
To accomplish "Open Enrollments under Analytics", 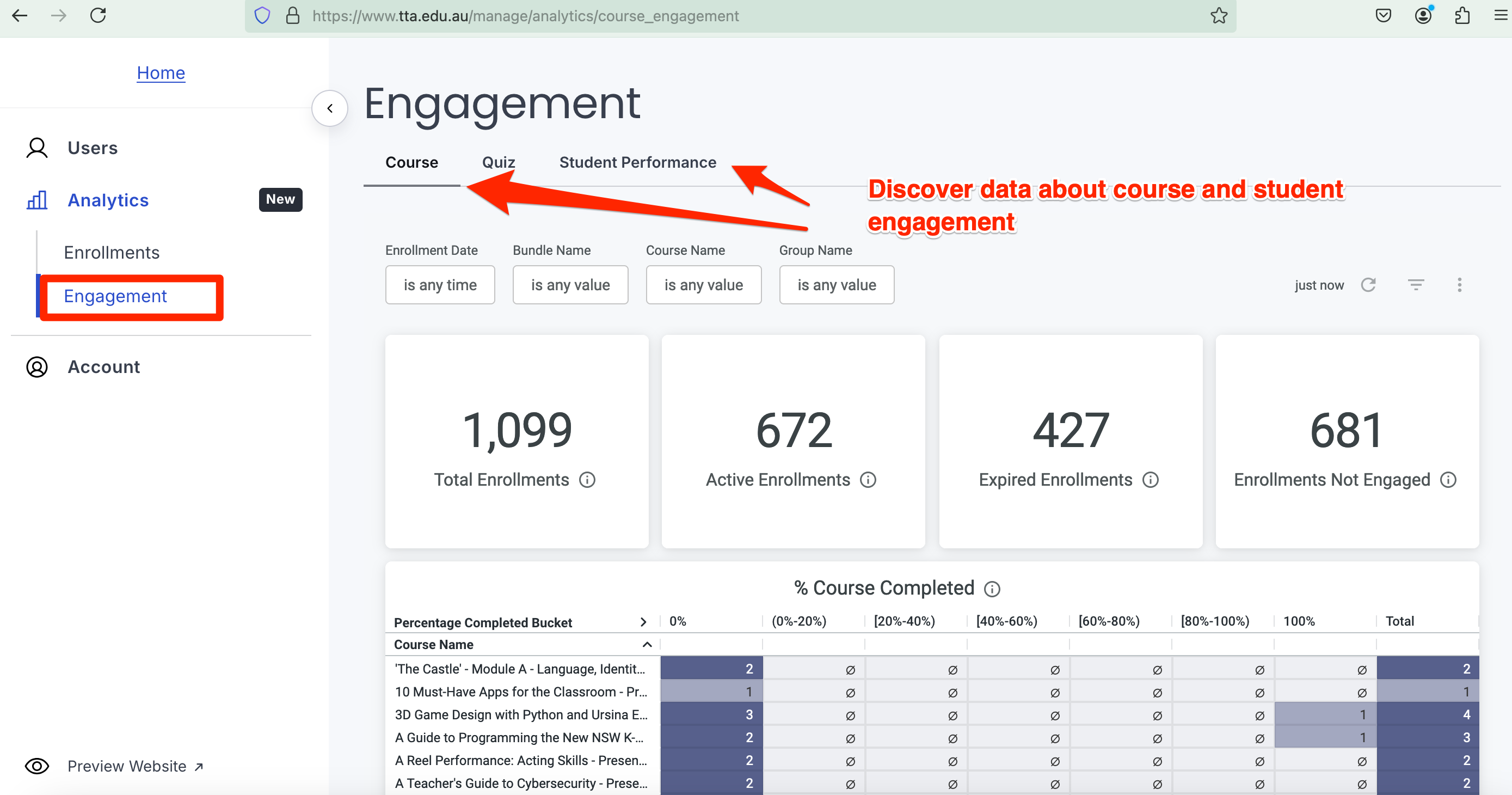I will tap(112, 253).
